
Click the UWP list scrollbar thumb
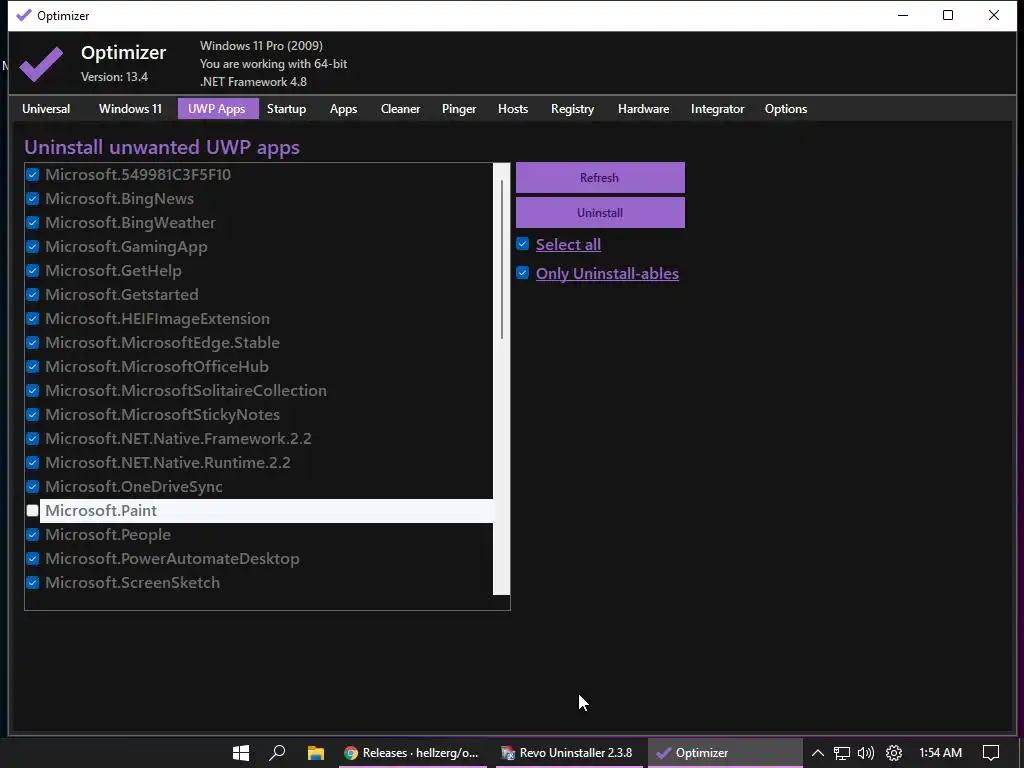[502, 259]
